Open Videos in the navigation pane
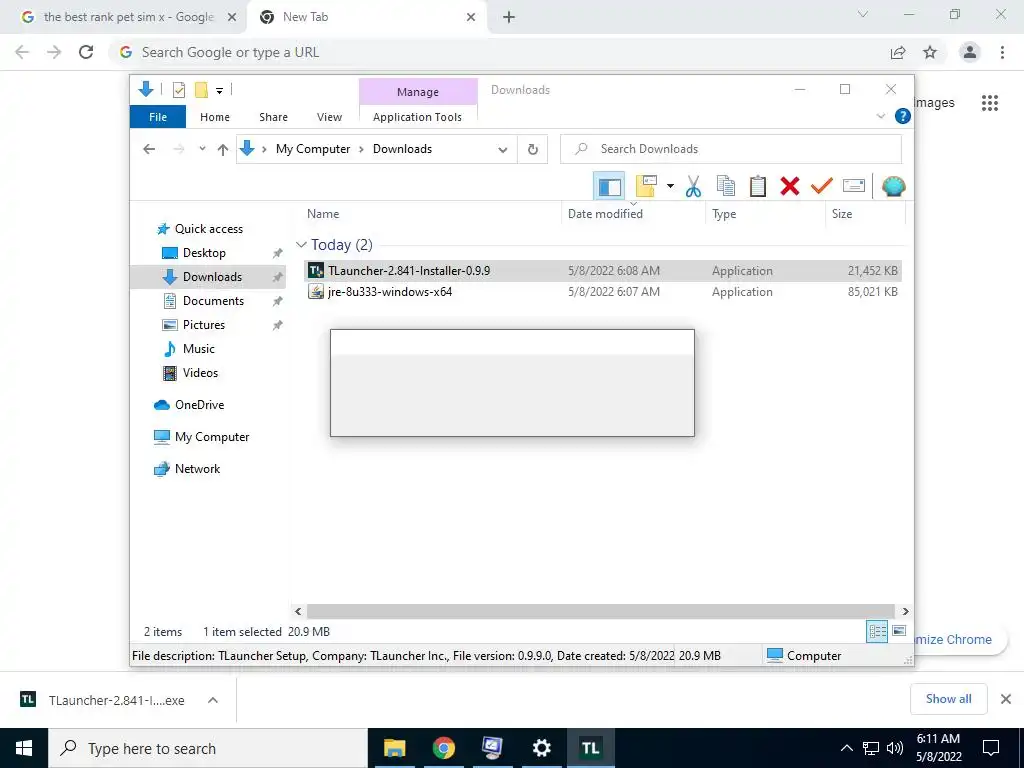The width and height of the screenshot is (1024, 768). point(200,373)
